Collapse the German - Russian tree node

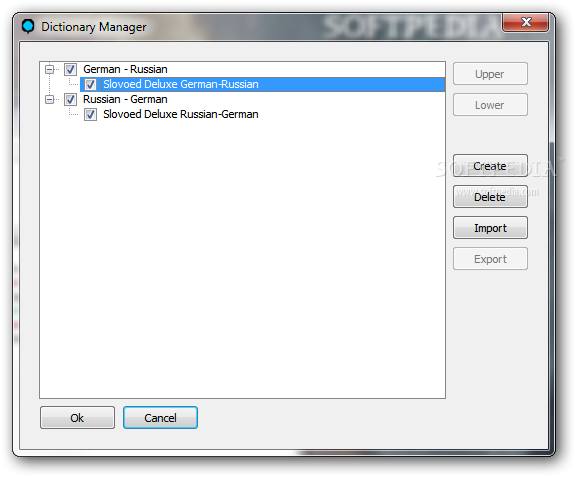click(x=49, y=69)
